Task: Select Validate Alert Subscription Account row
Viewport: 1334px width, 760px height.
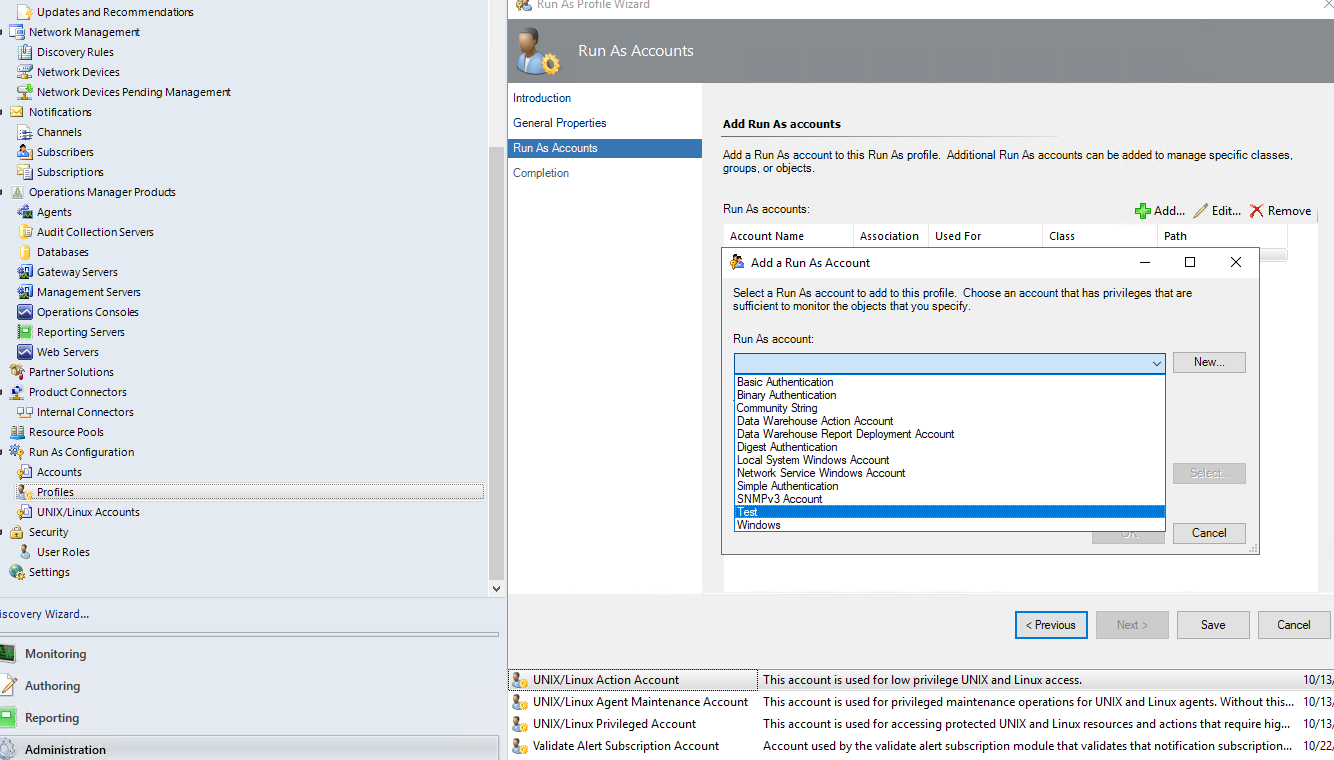Action: point(921,746)
